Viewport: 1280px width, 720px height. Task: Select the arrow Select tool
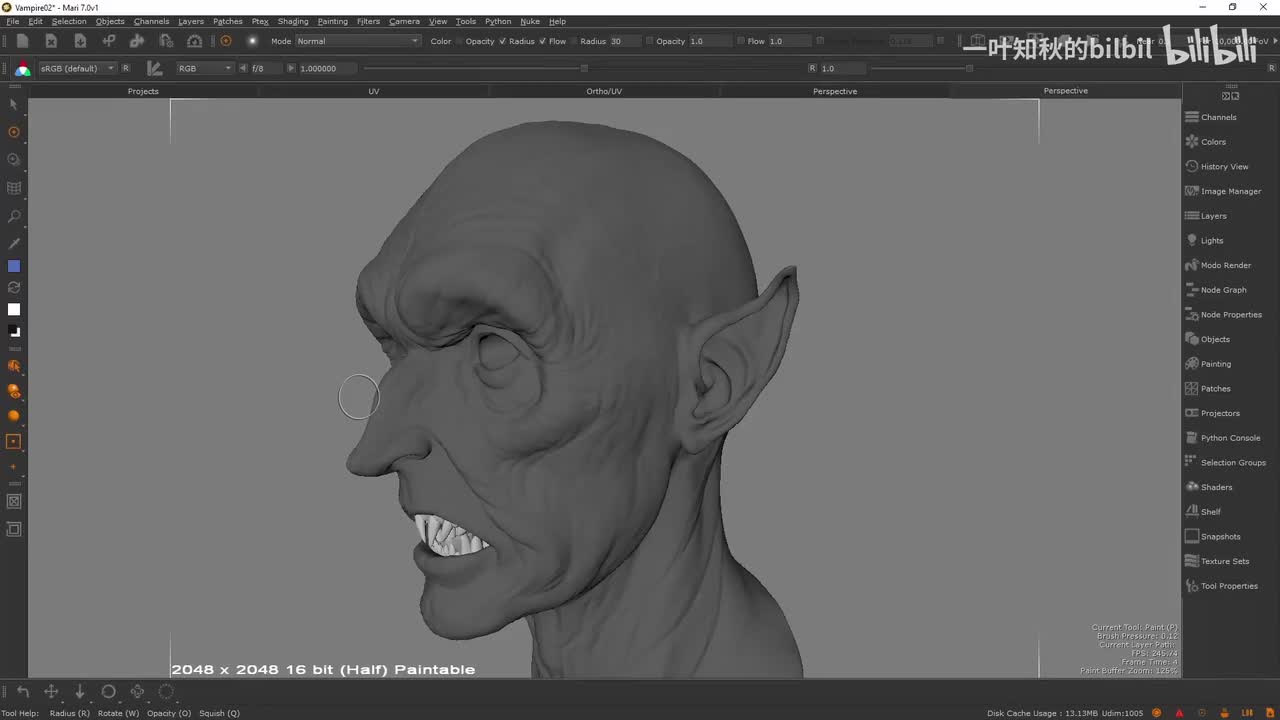pos(14,104)
